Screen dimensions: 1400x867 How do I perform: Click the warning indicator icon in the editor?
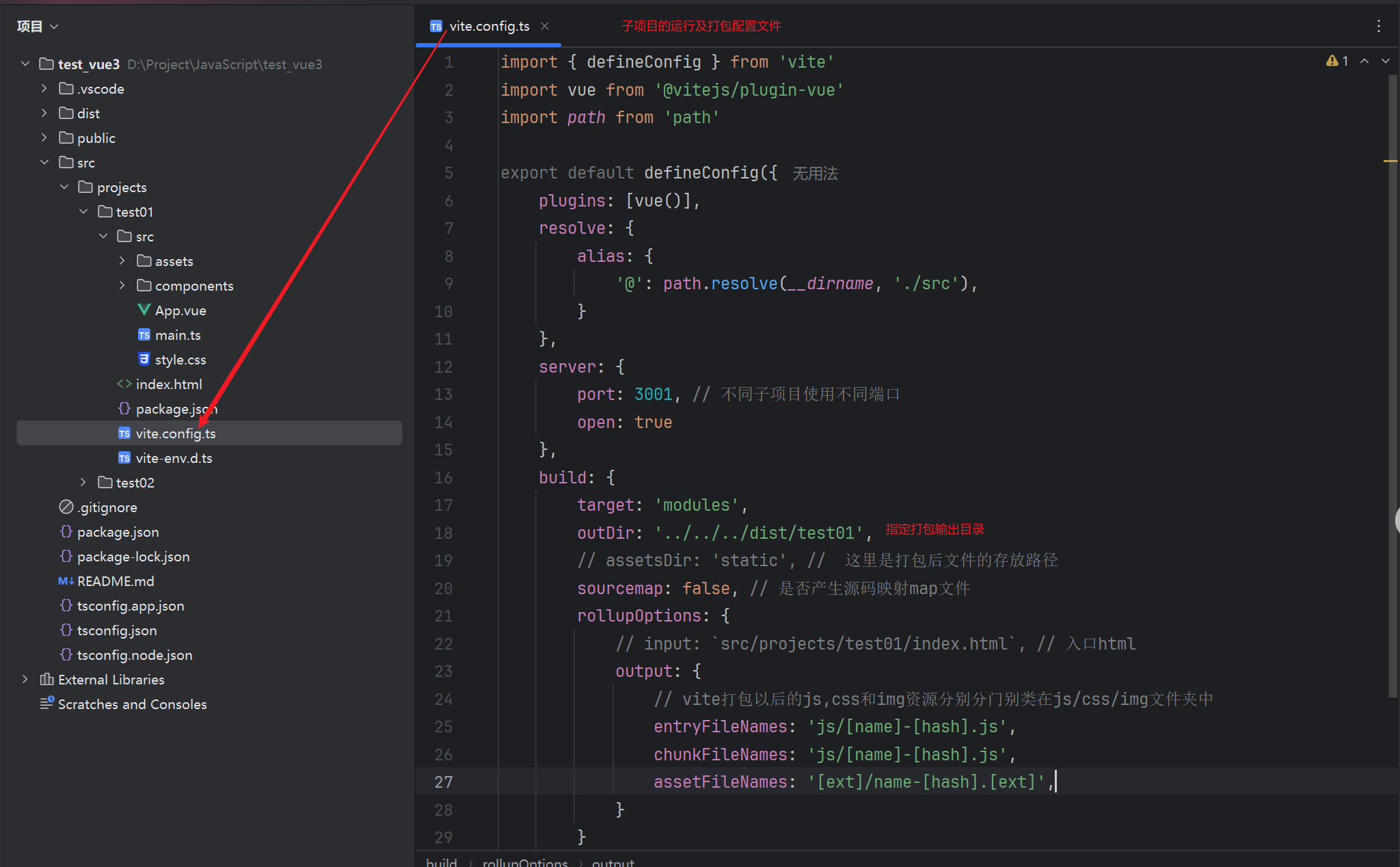[x=1332, y=61]
